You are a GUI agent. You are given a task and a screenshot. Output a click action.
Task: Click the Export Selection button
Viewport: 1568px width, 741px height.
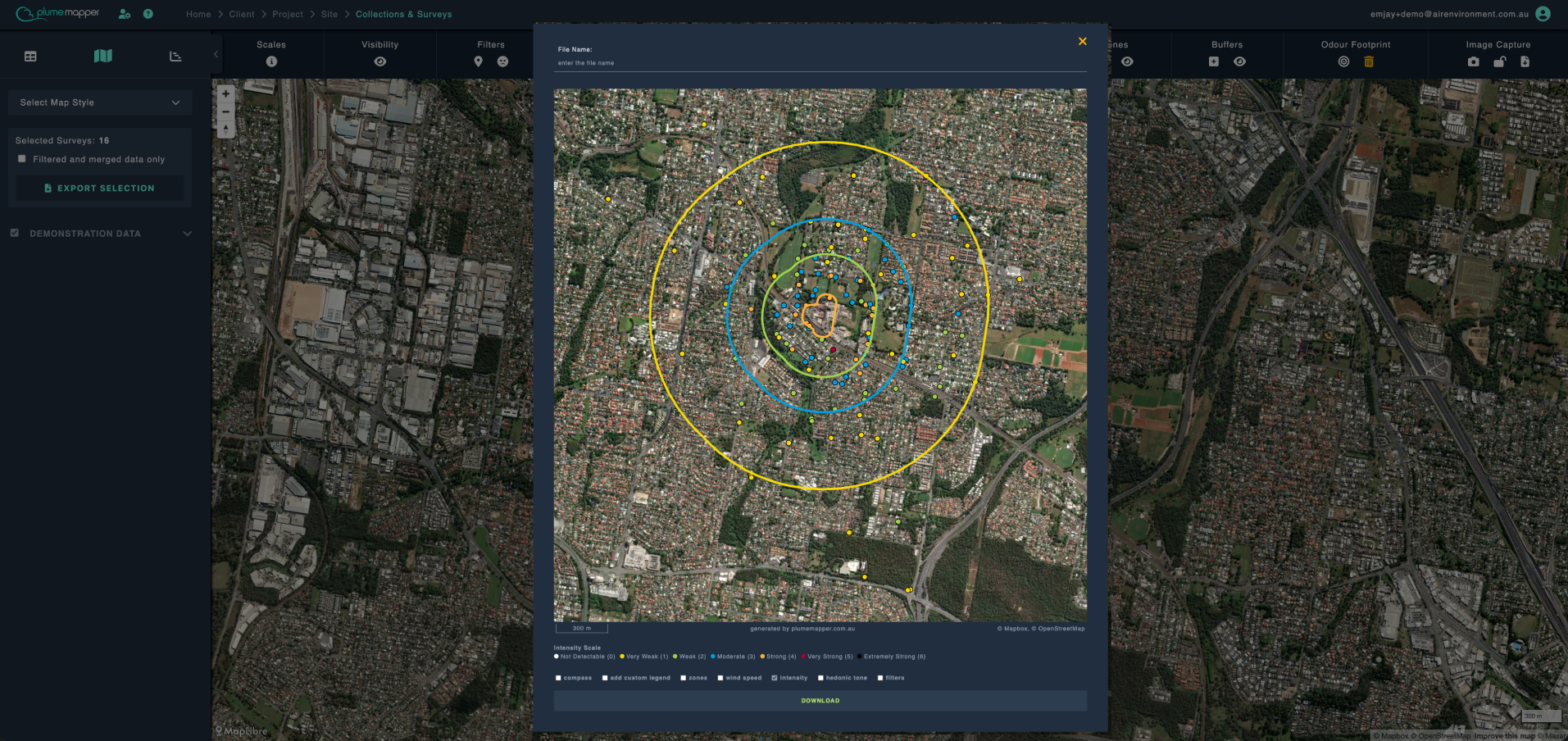(99, 189)
